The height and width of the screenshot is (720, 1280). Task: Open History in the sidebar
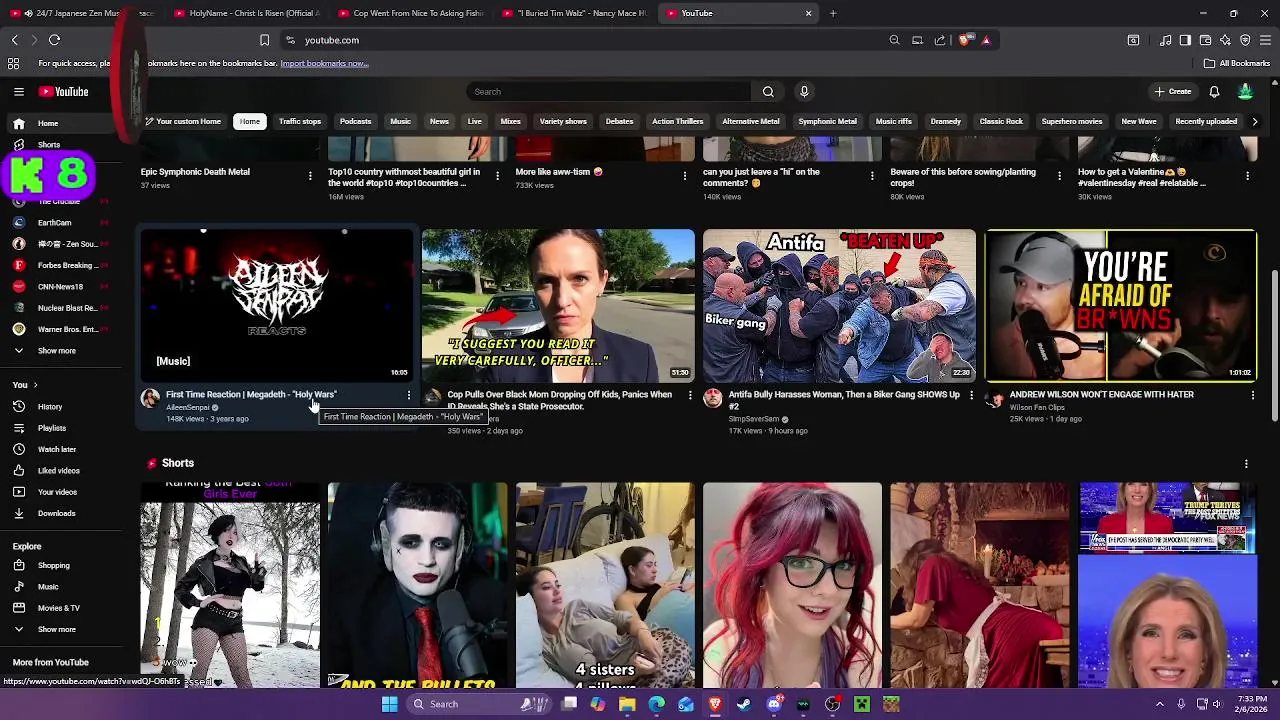pos(66,407)
